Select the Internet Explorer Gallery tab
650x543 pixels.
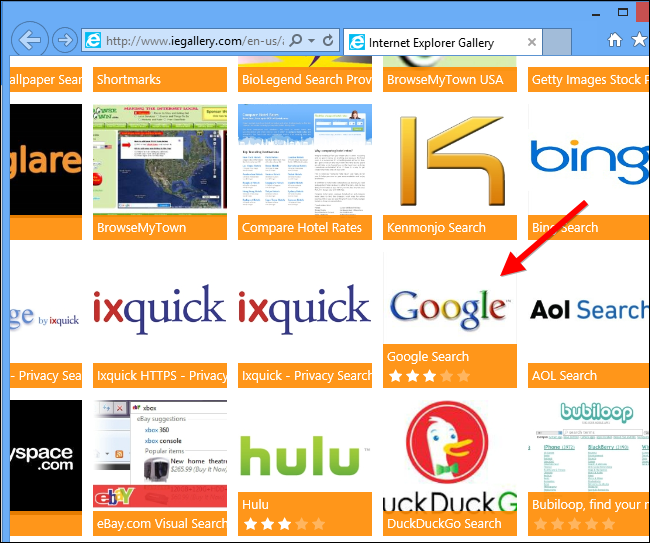[x=443, y=42]
